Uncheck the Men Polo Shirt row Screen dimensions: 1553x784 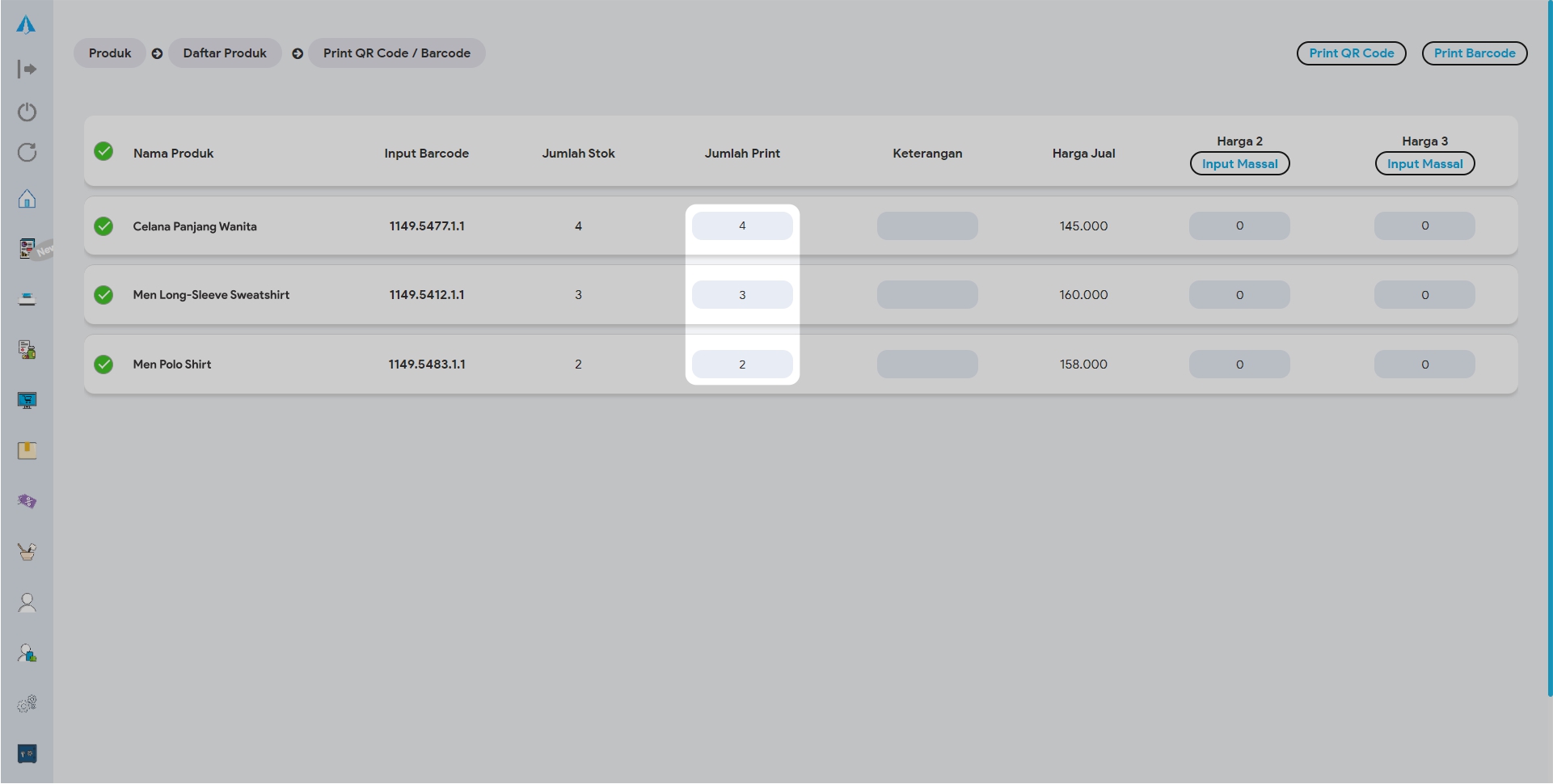tap(103, 365)
